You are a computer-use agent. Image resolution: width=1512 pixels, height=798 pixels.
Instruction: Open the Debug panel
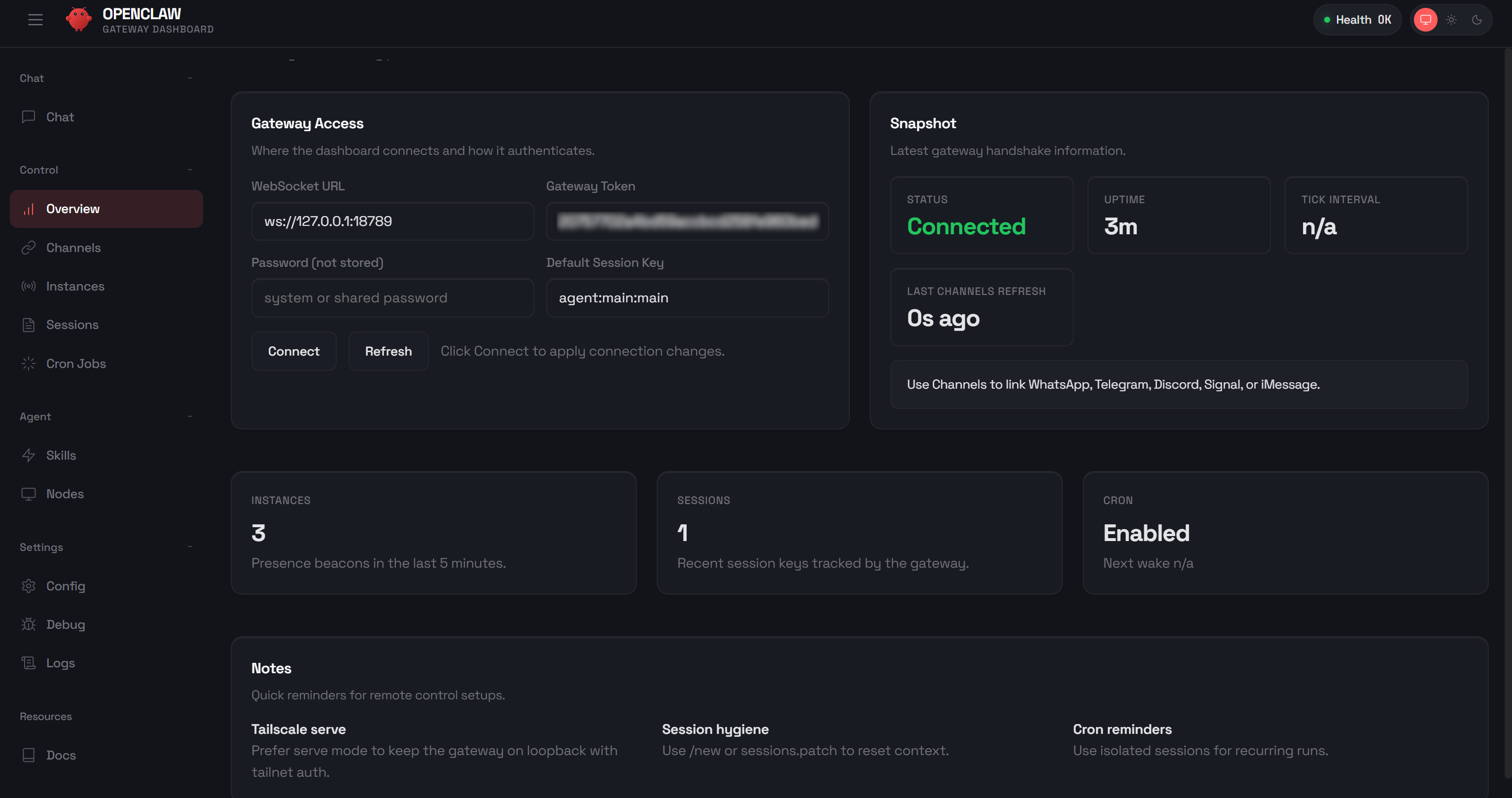pyautogui.click(x=65, y=624)
